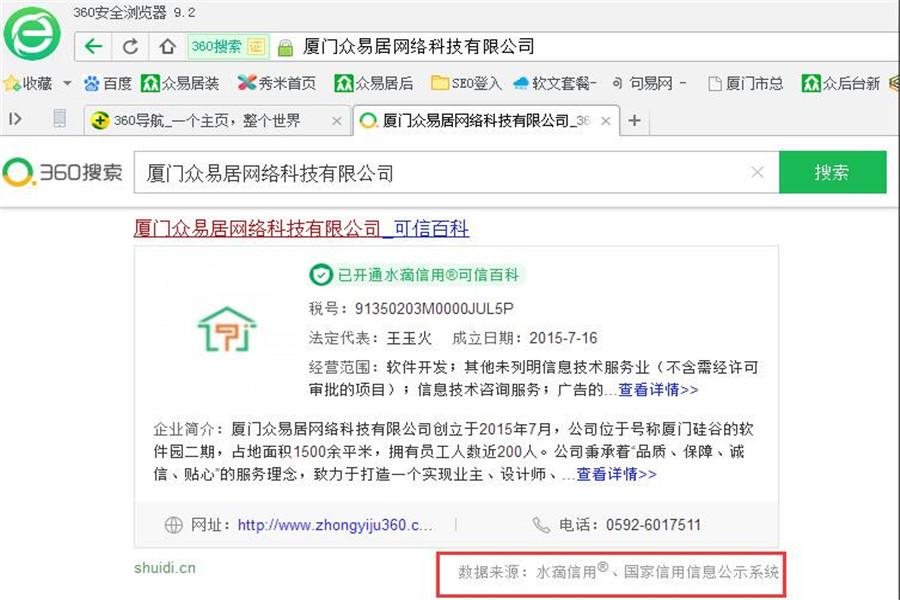Expand the 收藏 favorites dropdown arrow
Screen dimensions: 900x600
67,83
